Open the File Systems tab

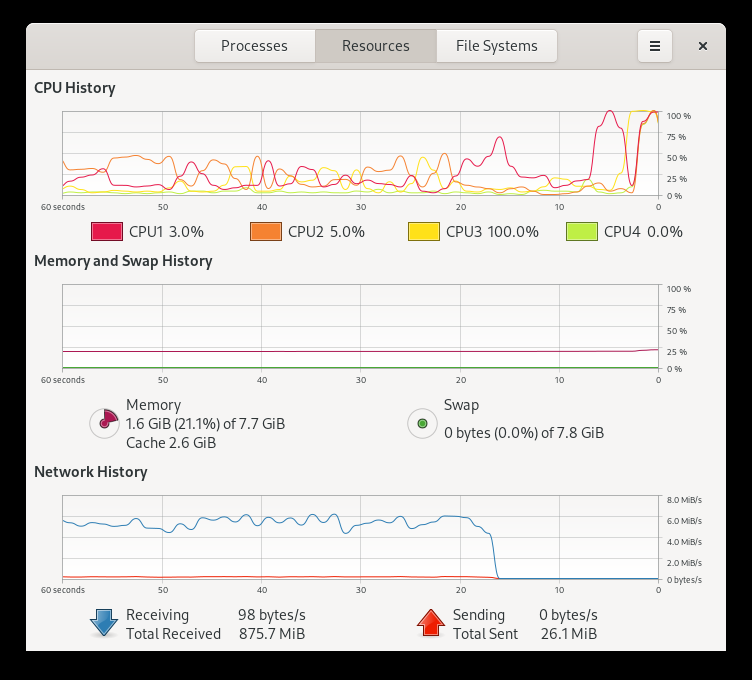[496, 46]
